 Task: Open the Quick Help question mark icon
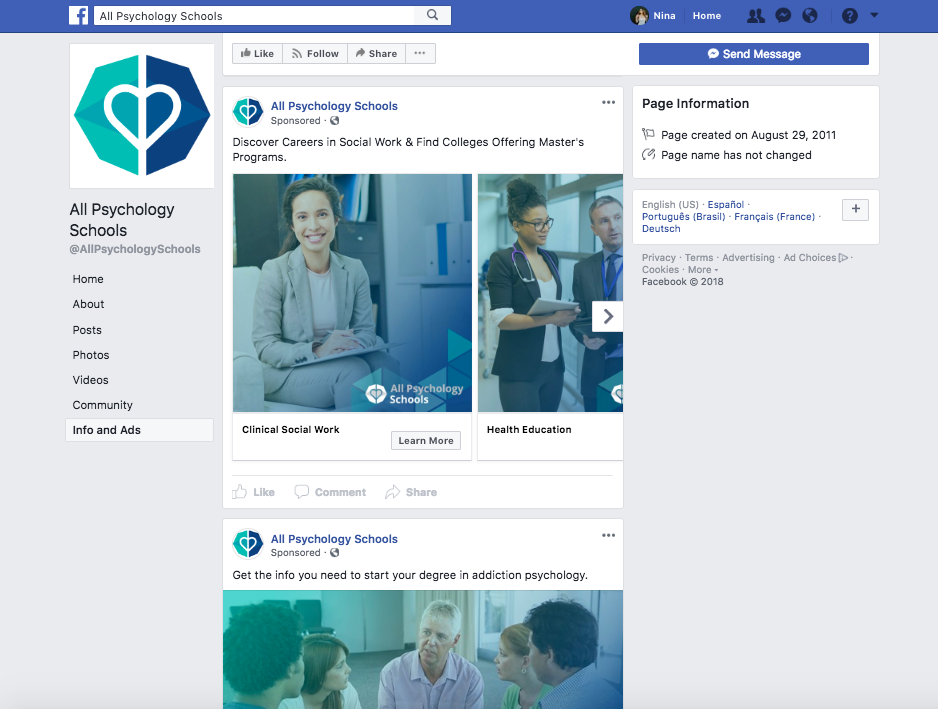tap(849, 16)
